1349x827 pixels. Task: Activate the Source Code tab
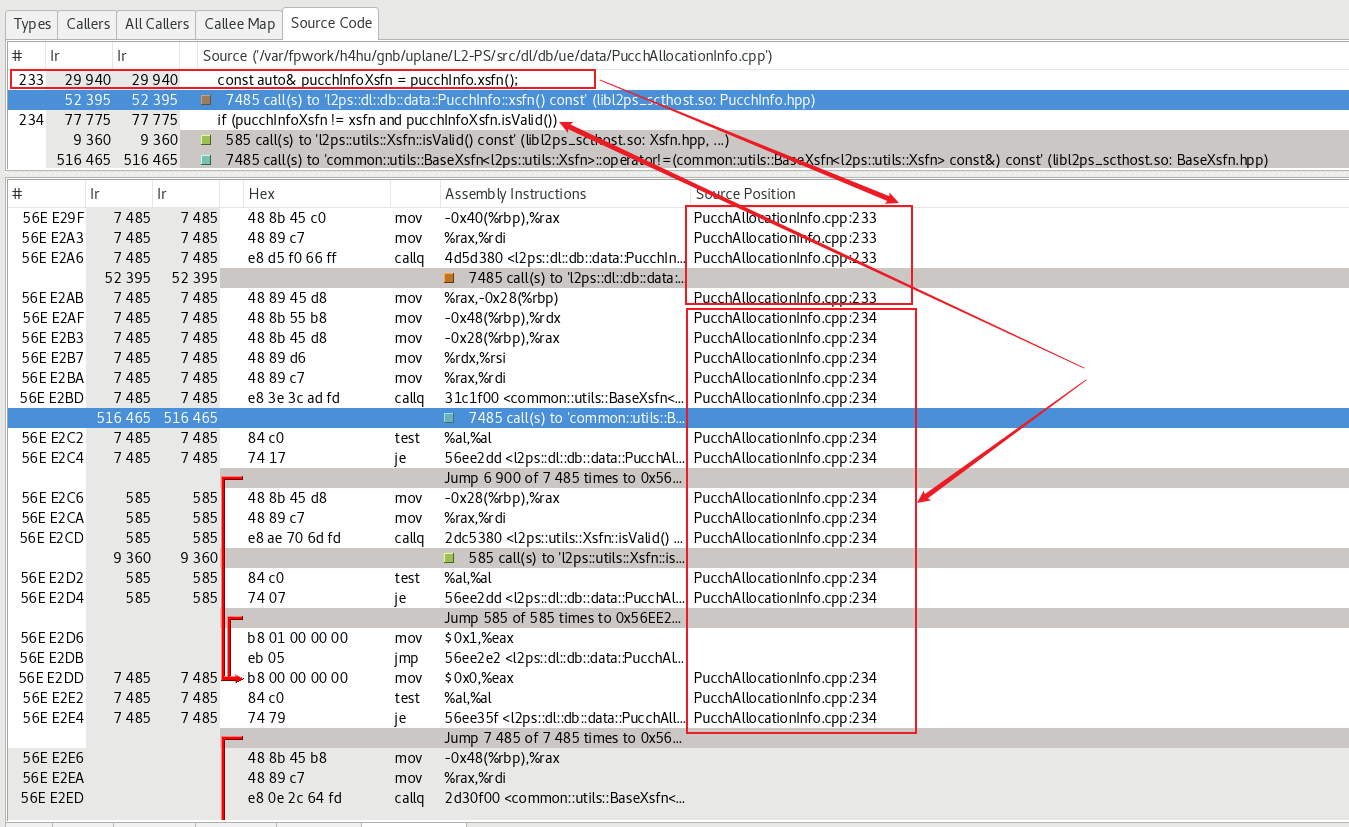[x=330, y=23]
